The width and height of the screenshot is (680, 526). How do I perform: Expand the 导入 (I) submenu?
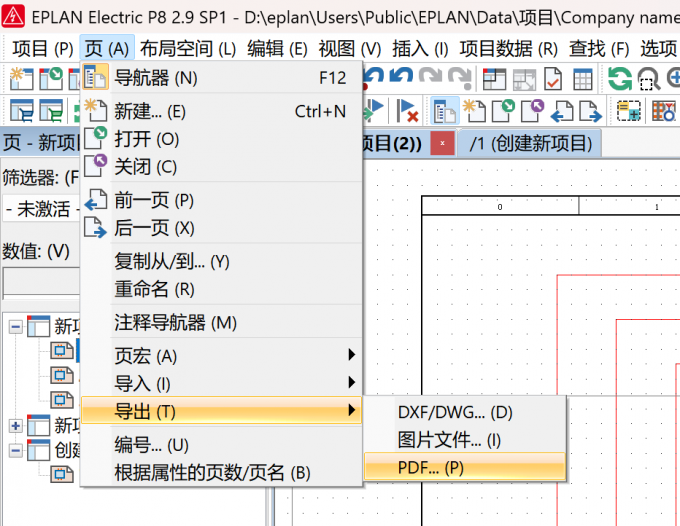222,384
